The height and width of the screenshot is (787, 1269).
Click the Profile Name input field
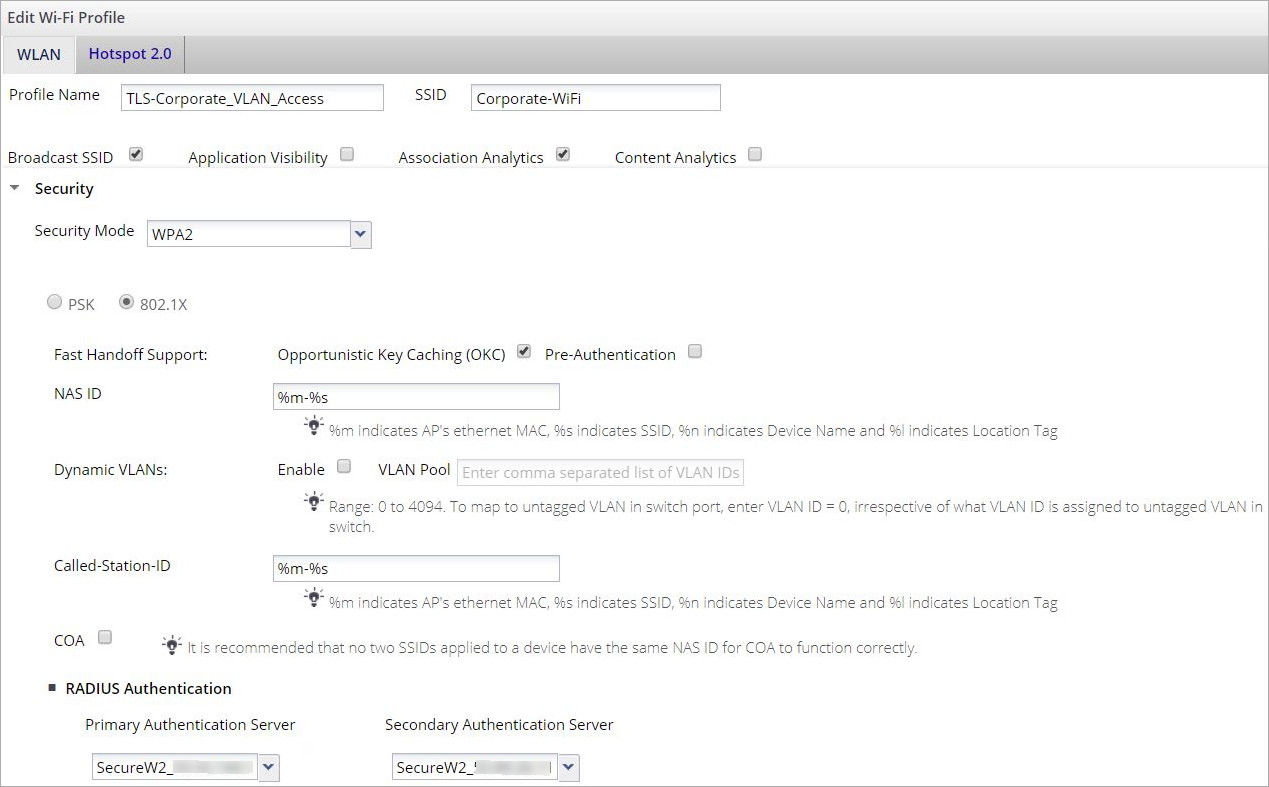pos(251,98)
